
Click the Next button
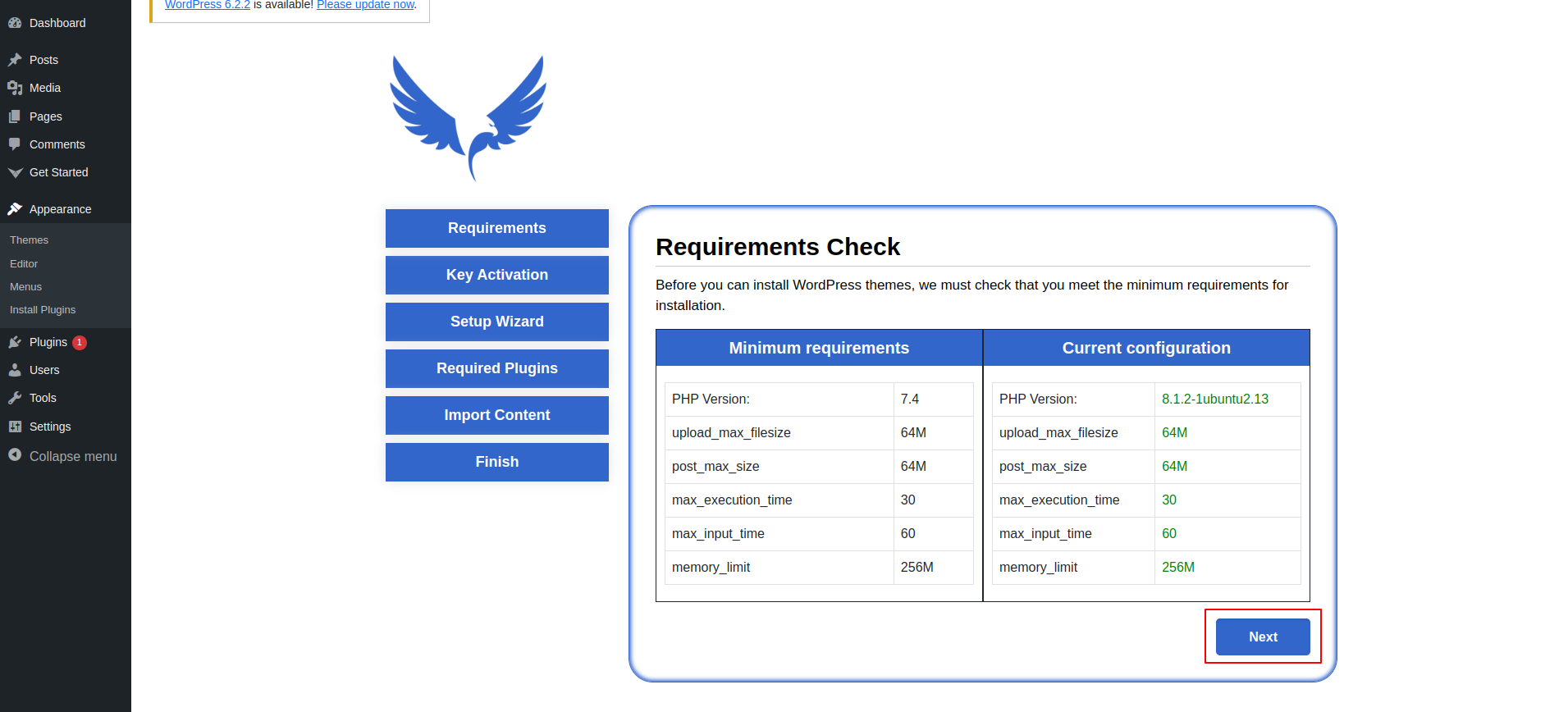(x=1263, y=637)
